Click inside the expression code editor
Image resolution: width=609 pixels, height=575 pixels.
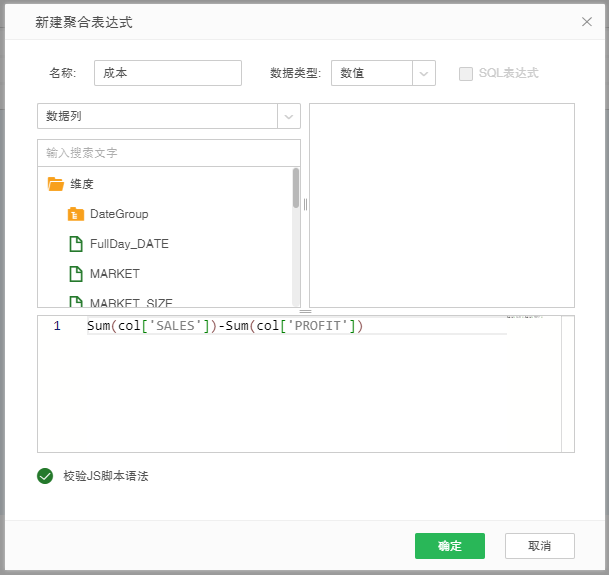coord(300,400)
